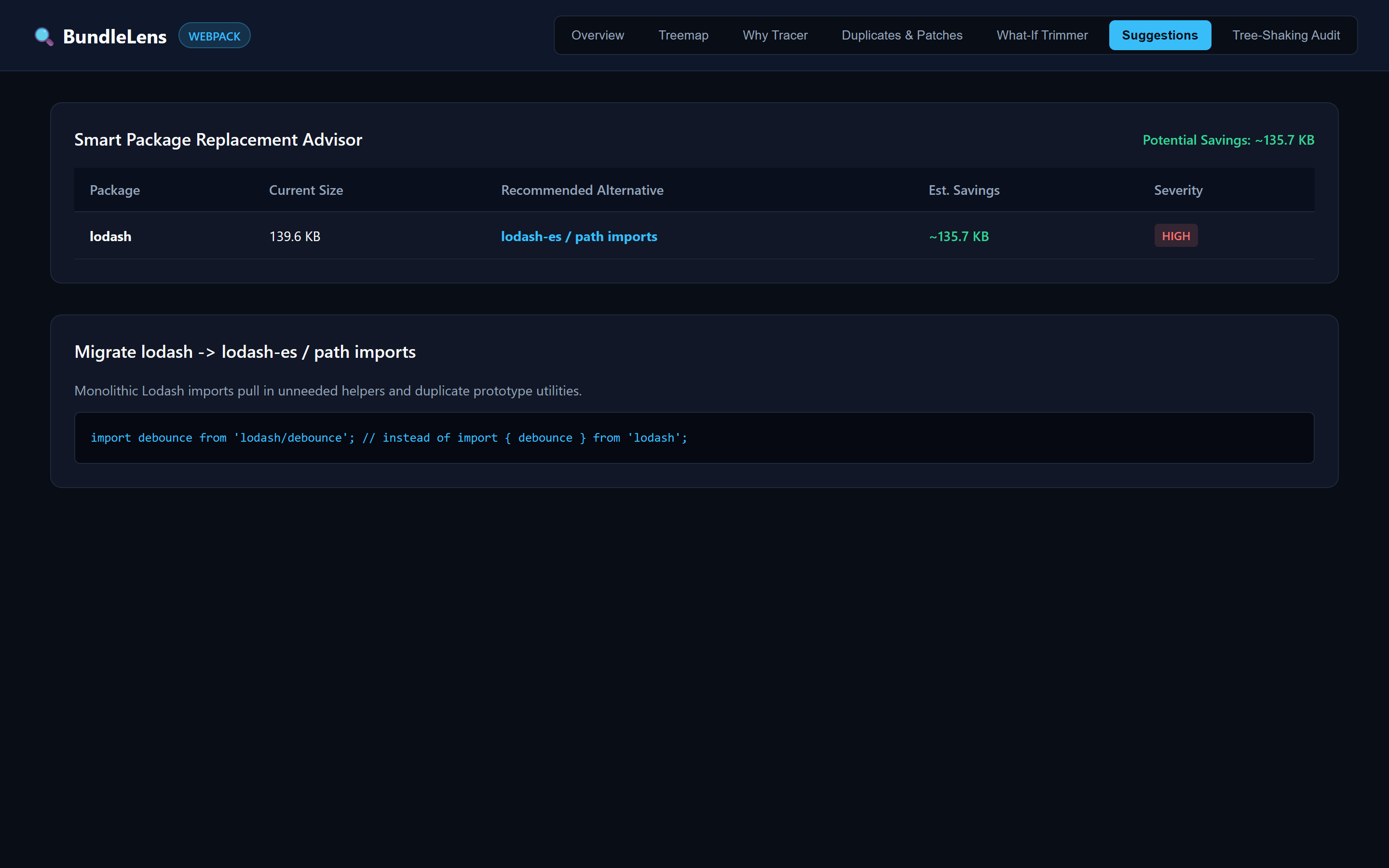Click the BundleLens magnifying glass logo icon
The image size is (1389, 868).
coord(43,36)
